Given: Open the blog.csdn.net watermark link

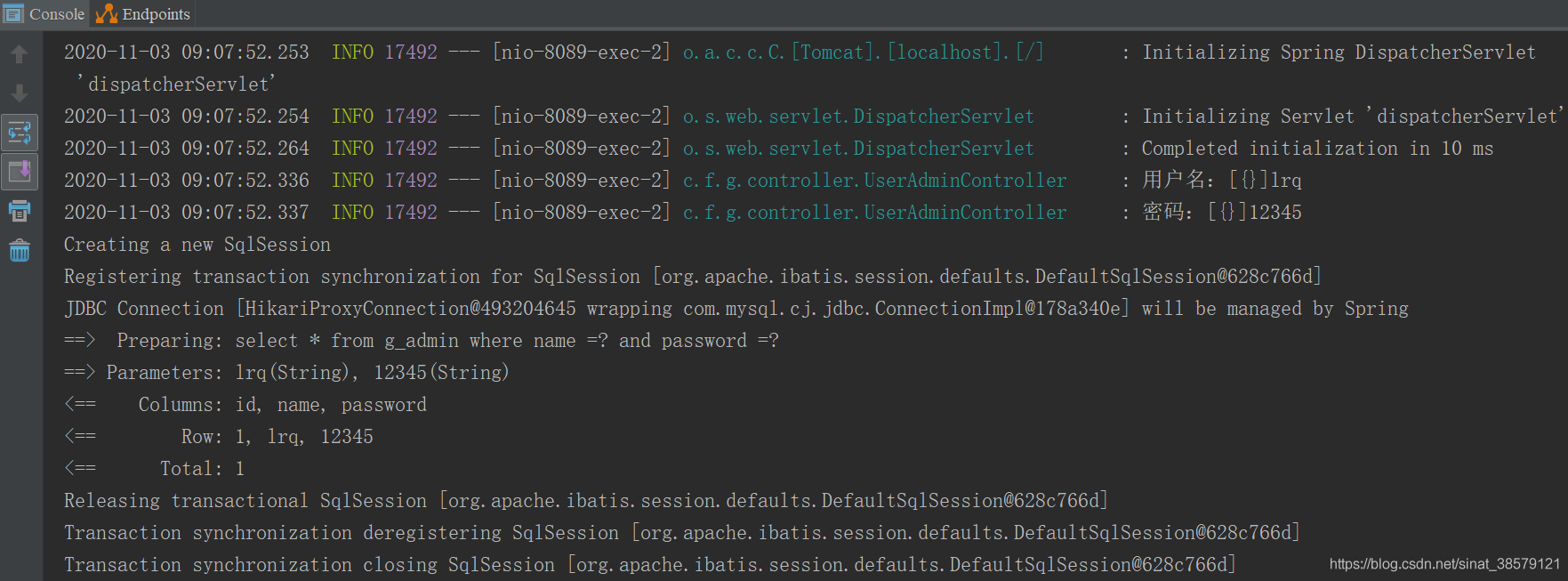Looking at the screenshot, I should (1443, 563).
